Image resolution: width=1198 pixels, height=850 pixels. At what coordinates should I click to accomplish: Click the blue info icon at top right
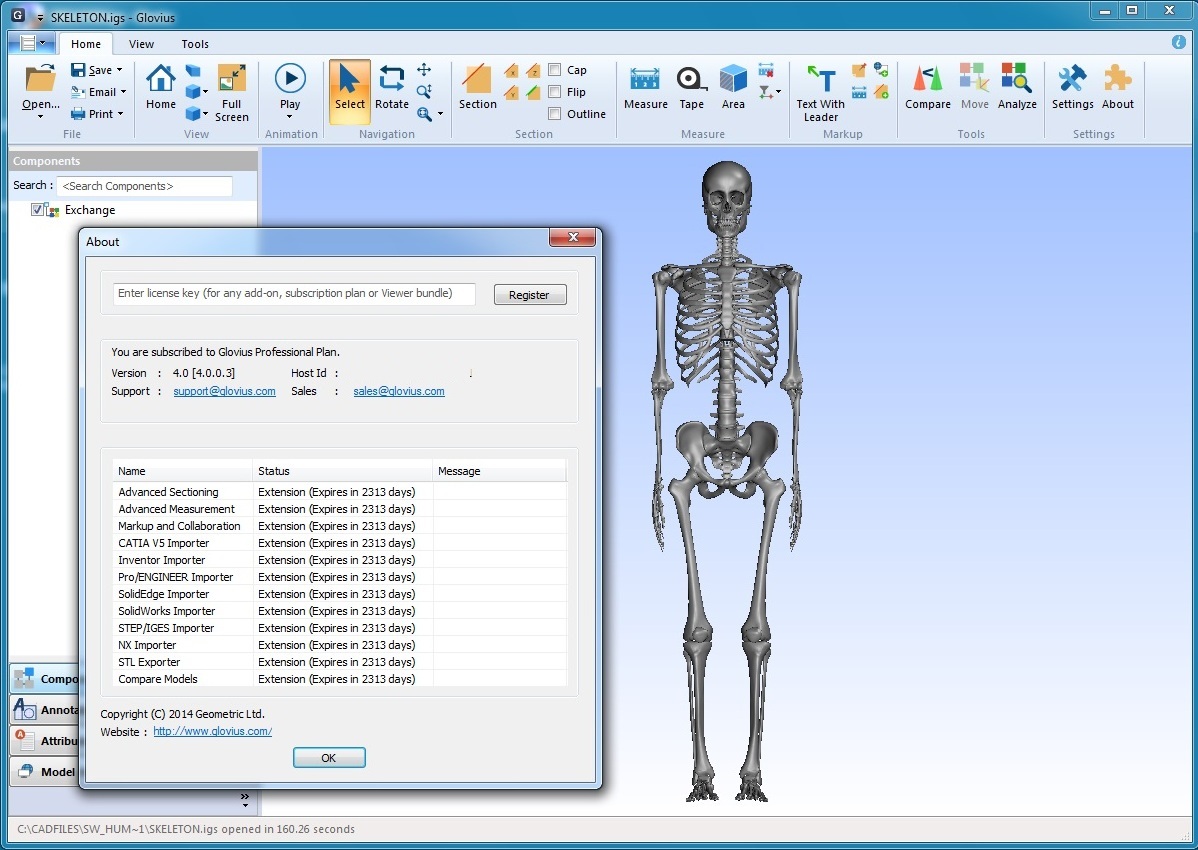(1179, 42)
